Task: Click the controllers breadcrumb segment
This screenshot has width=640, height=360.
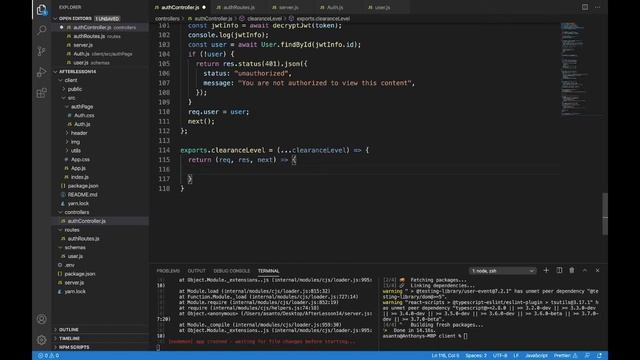Action: [167, 18]
